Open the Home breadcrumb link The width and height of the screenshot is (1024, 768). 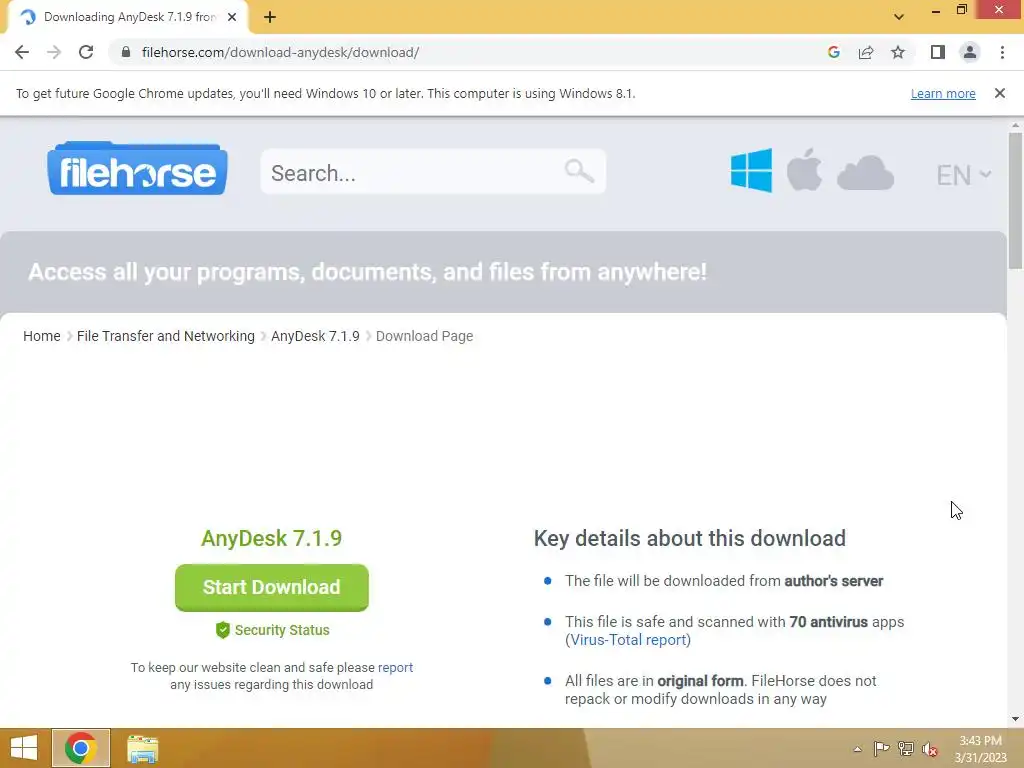(42, 336)
